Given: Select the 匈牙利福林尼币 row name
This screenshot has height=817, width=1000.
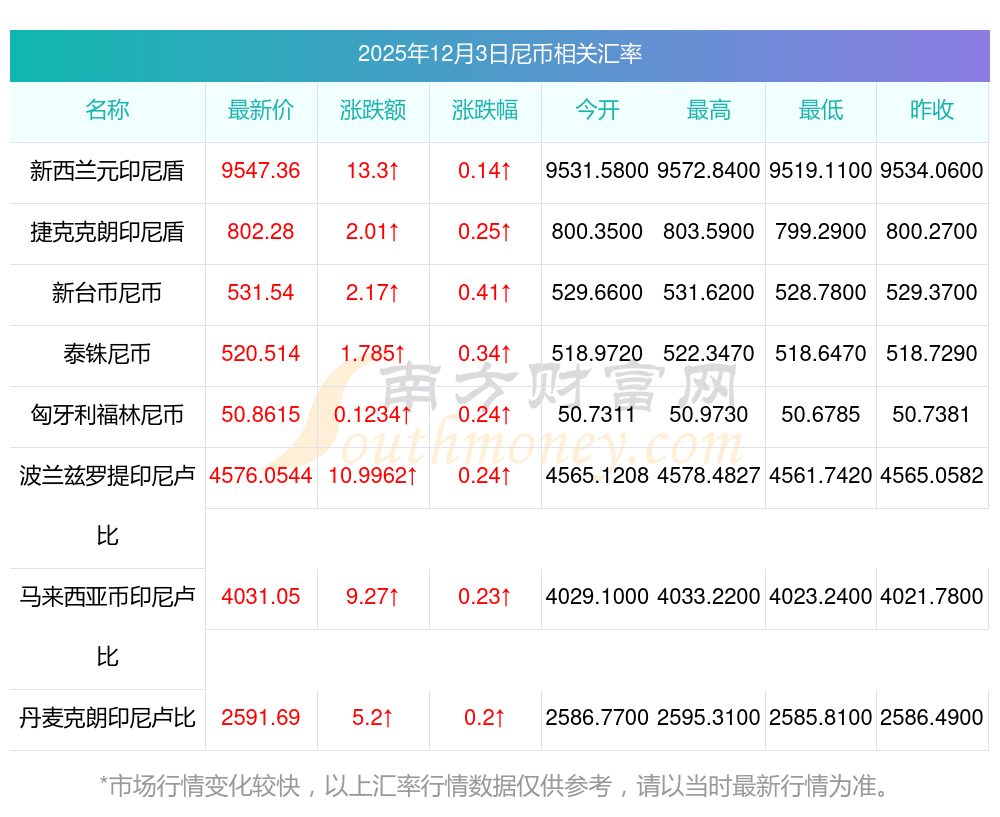Looking at the screenshot, I should [x=107, y=415].
